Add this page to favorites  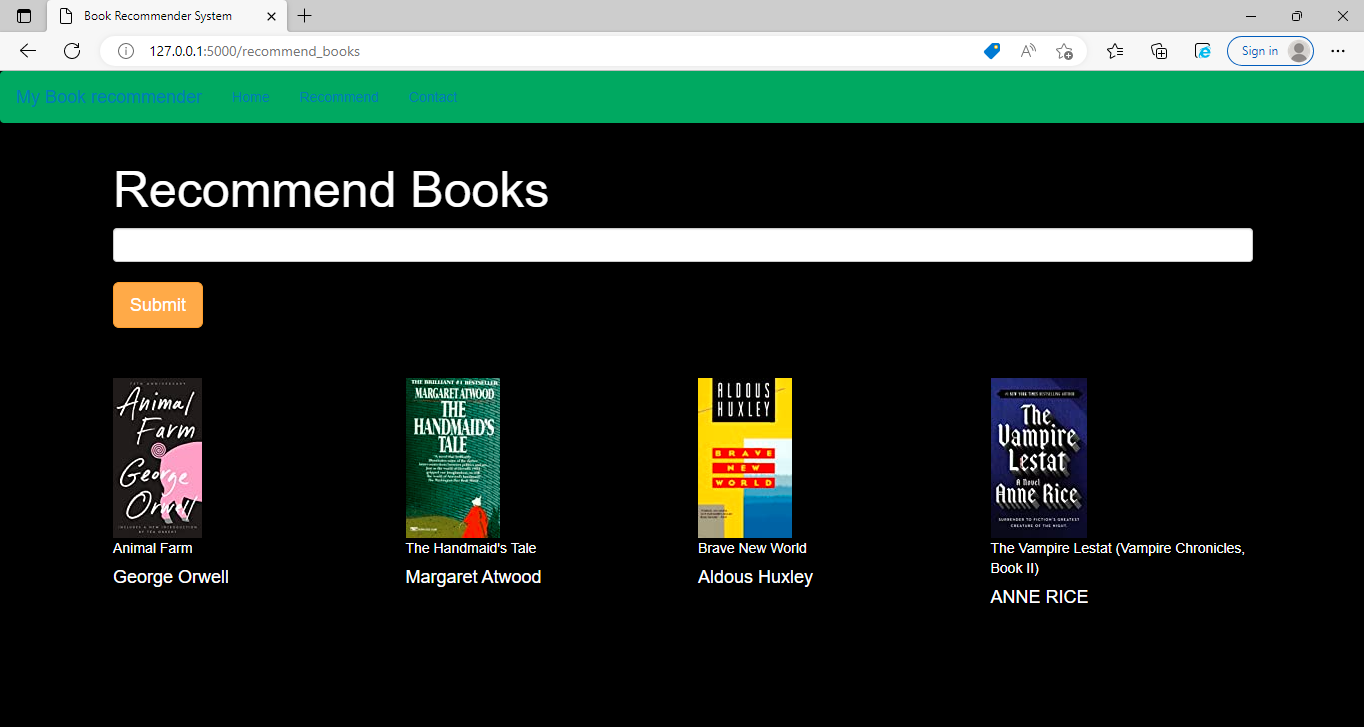[1064, 51]
